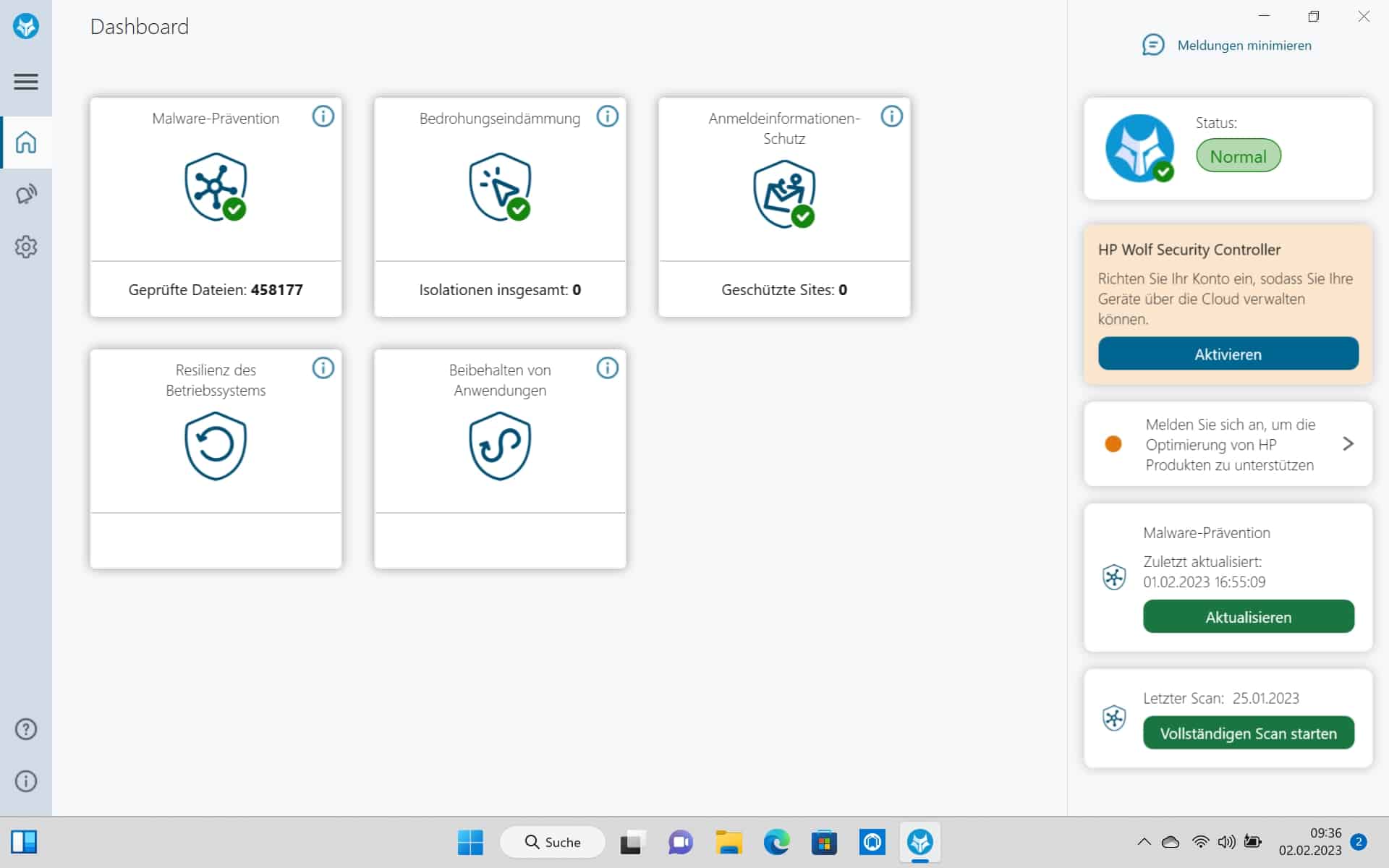
Task: Show hidden system tray icons
Action: click(1144, 842)
